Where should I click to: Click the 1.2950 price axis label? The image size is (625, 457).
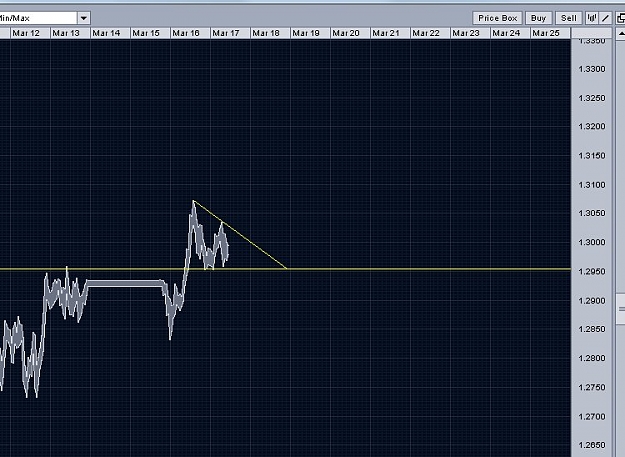tap(592, 271)
